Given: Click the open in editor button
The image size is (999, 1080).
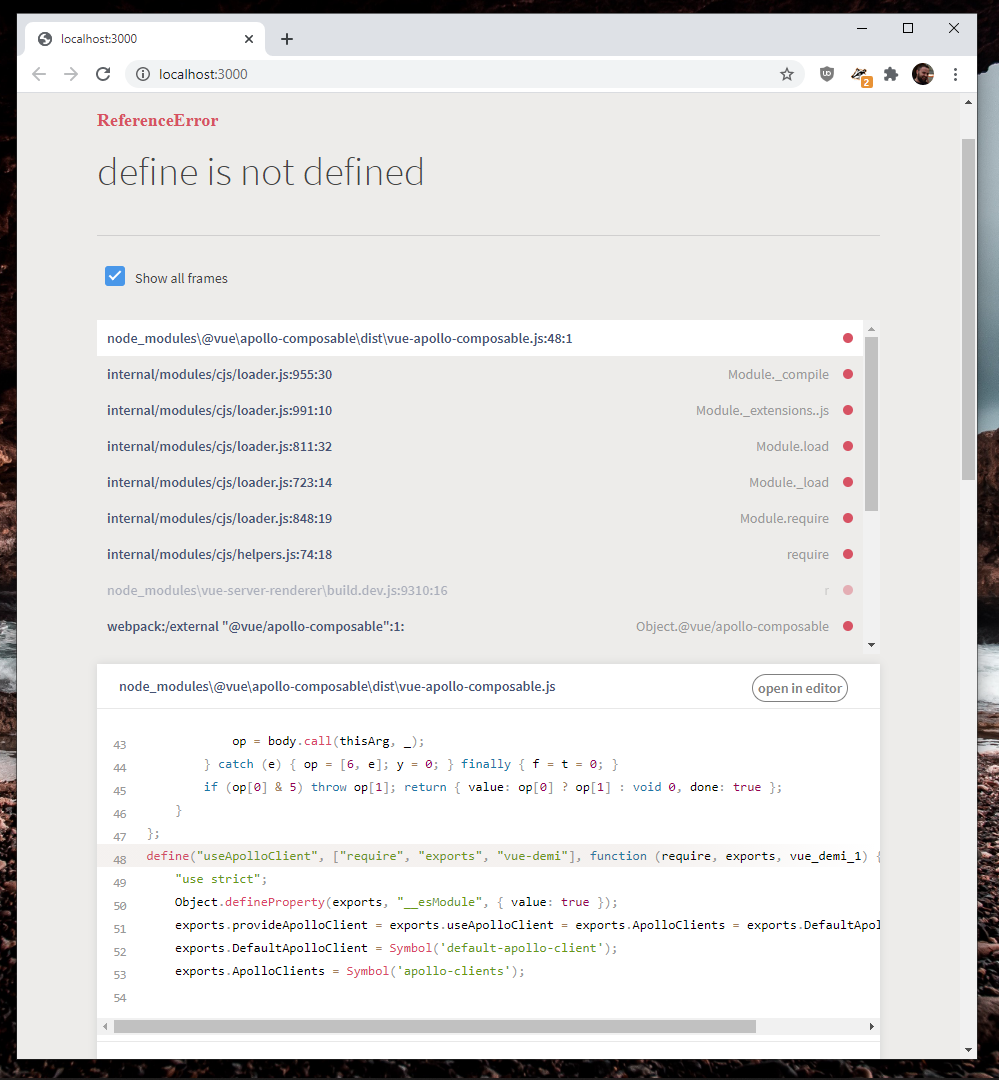Looking at the screenshot, I should 799,688.
